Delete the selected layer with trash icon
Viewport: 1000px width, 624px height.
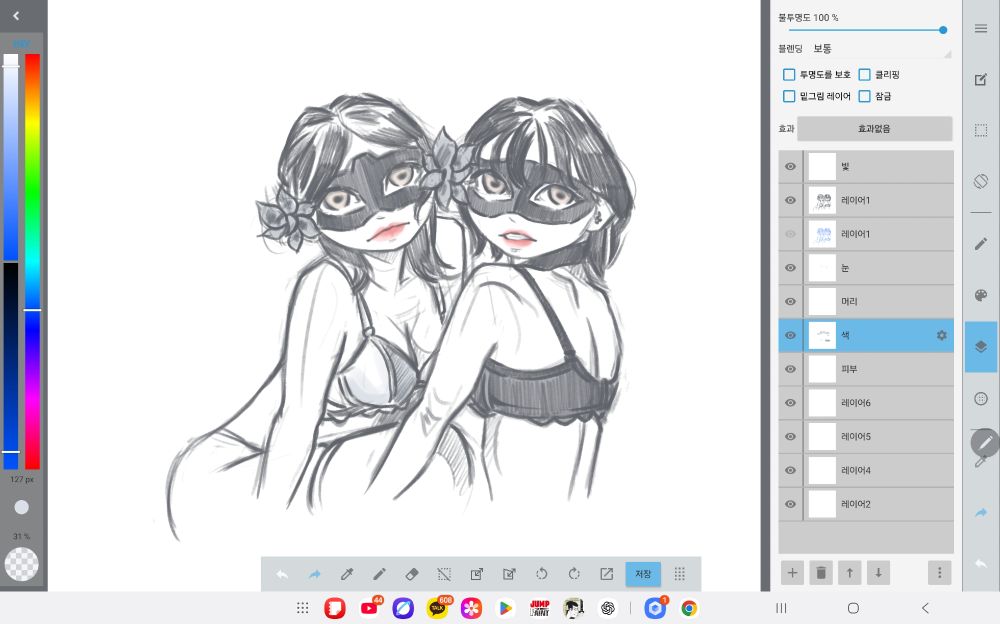pos(821,573)
